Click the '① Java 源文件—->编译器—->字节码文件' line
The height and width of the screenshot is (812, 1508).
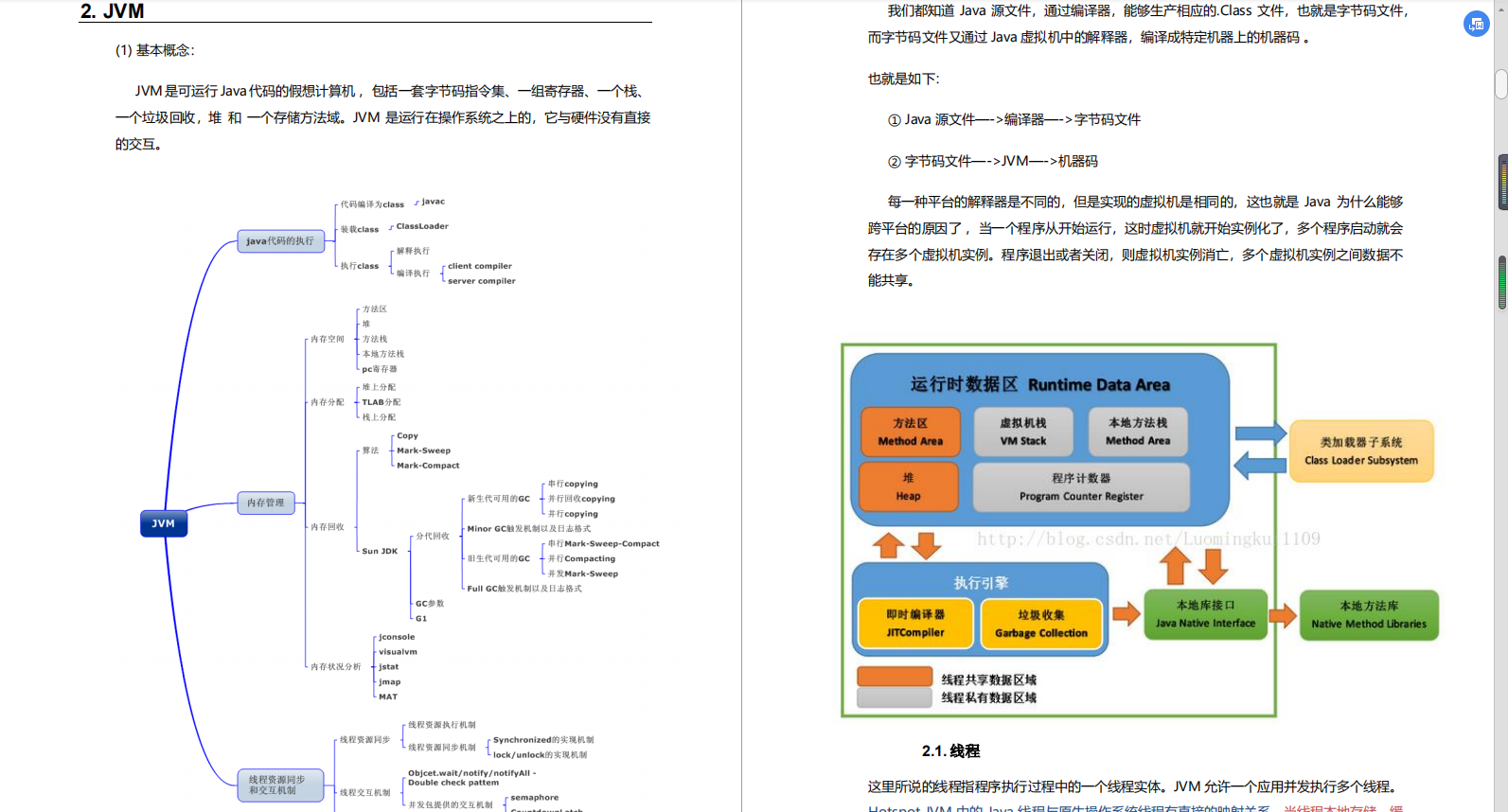pyautogui.click(x=1014, y=119)
